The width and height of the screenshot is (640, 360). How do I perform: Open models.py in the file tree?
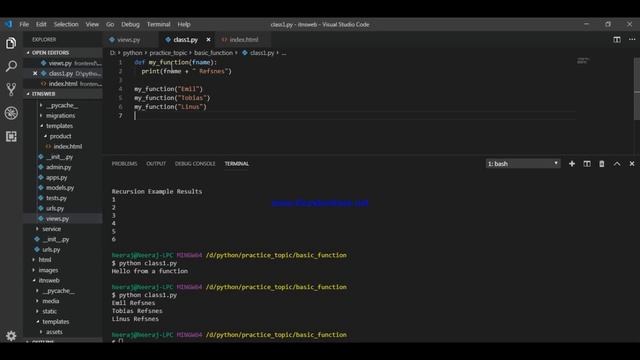click(x=60, y=188)
